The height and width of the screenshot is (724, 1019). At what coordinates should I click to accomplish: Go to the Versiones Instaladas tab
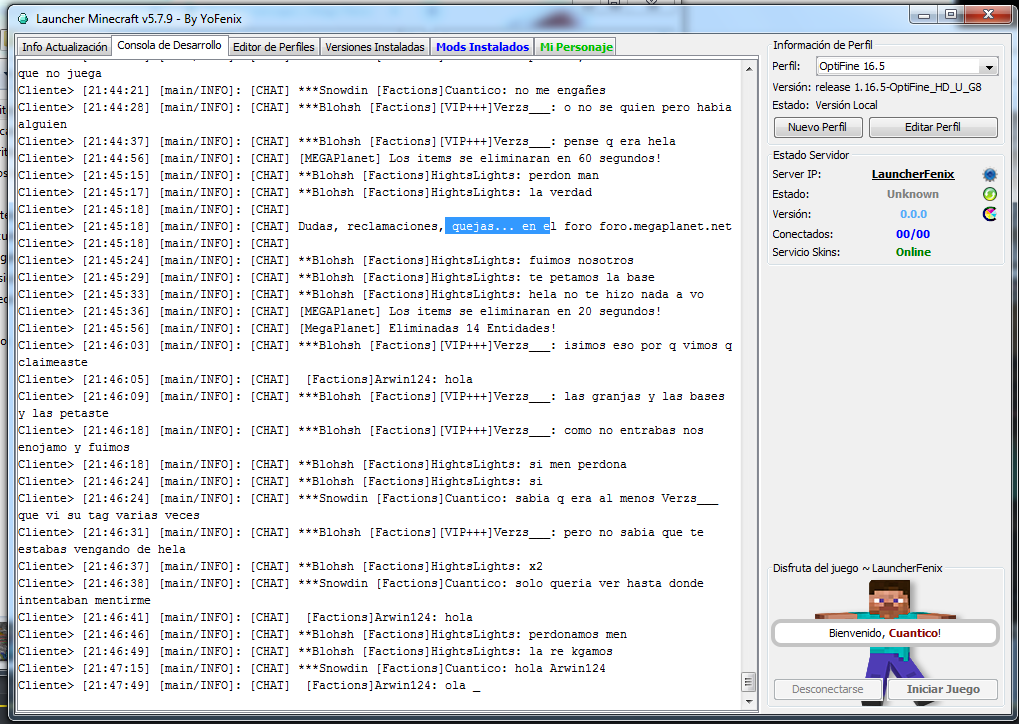coord(375,47)
